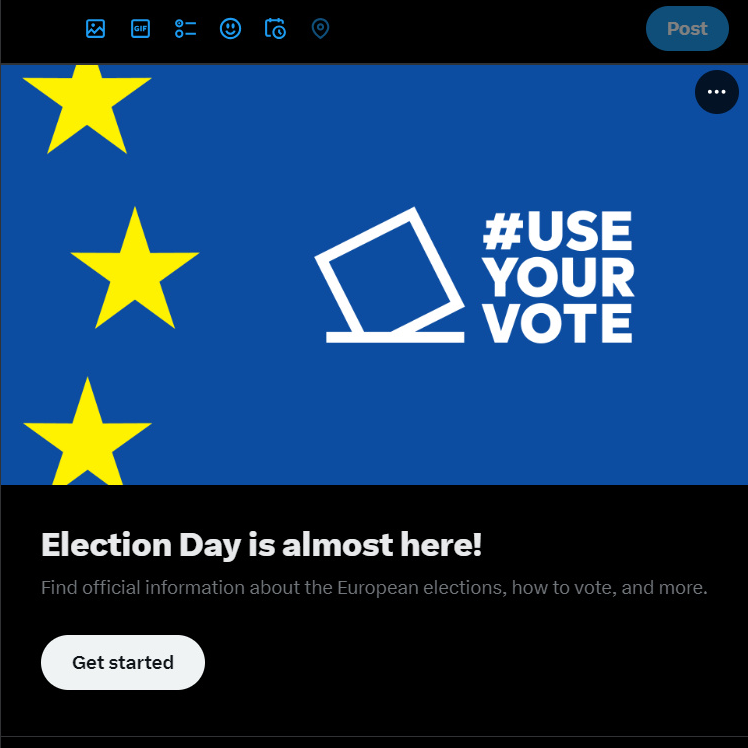Image resolution: width=748 pixels, height=748 pixels.
Task: Click the word VOTE in the banner
Action: 558,323
